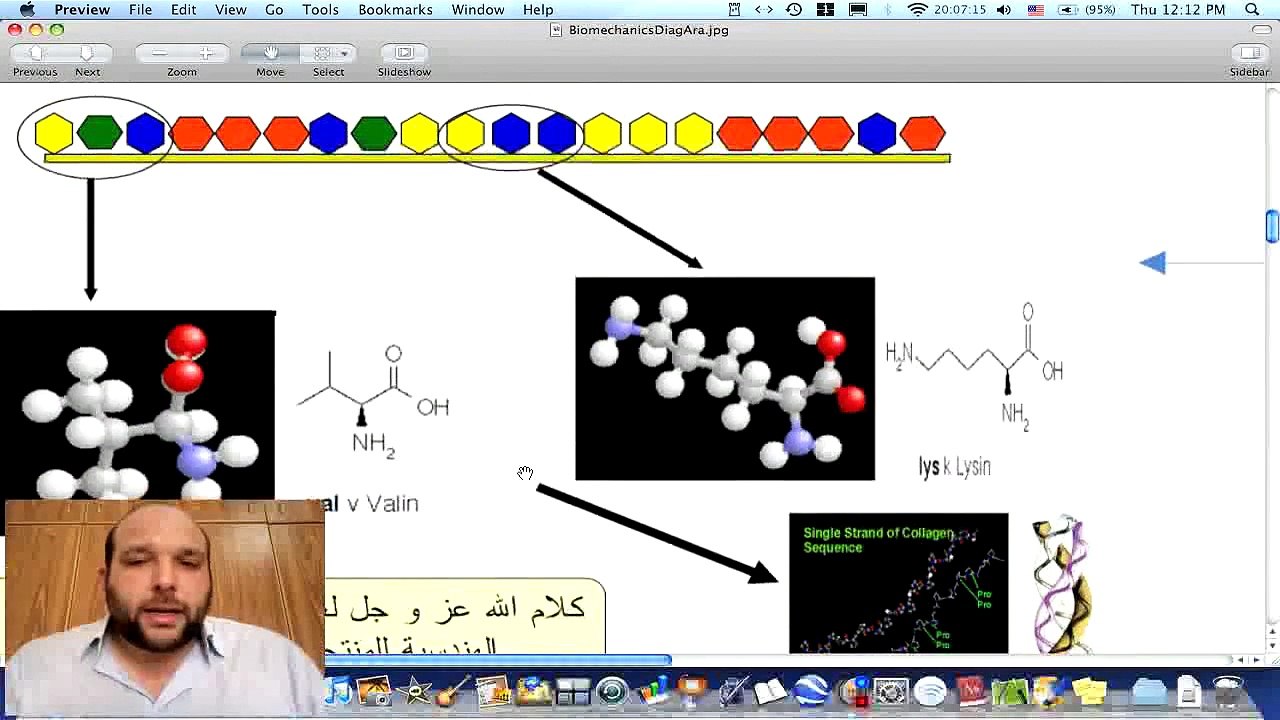The height and width of the screenshot is (720, 1280).
Task: Open the Select tool dropdown arrow
Action: 344,53
